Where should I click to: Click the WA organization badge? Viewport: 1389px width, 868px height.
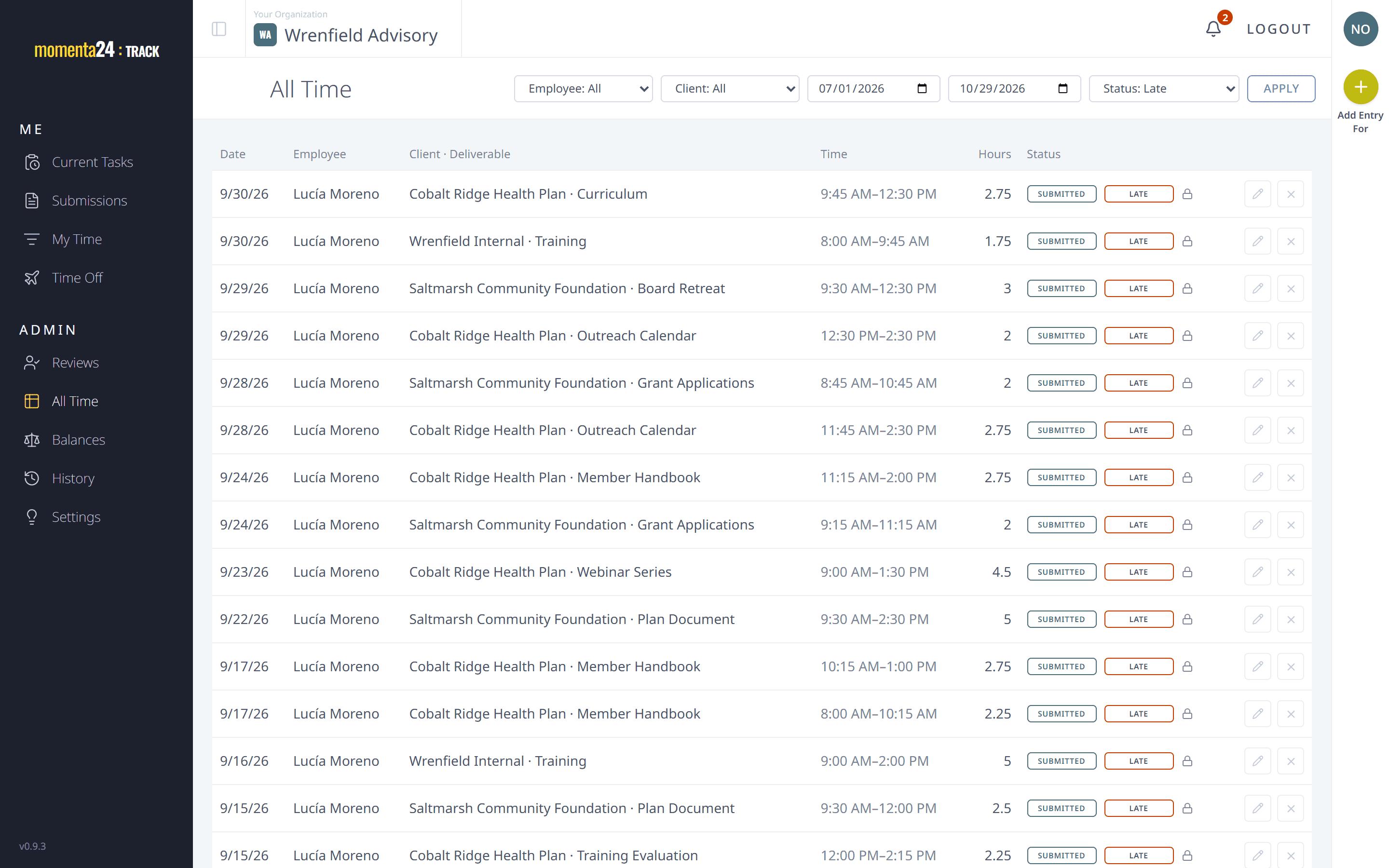click(265, 35)
